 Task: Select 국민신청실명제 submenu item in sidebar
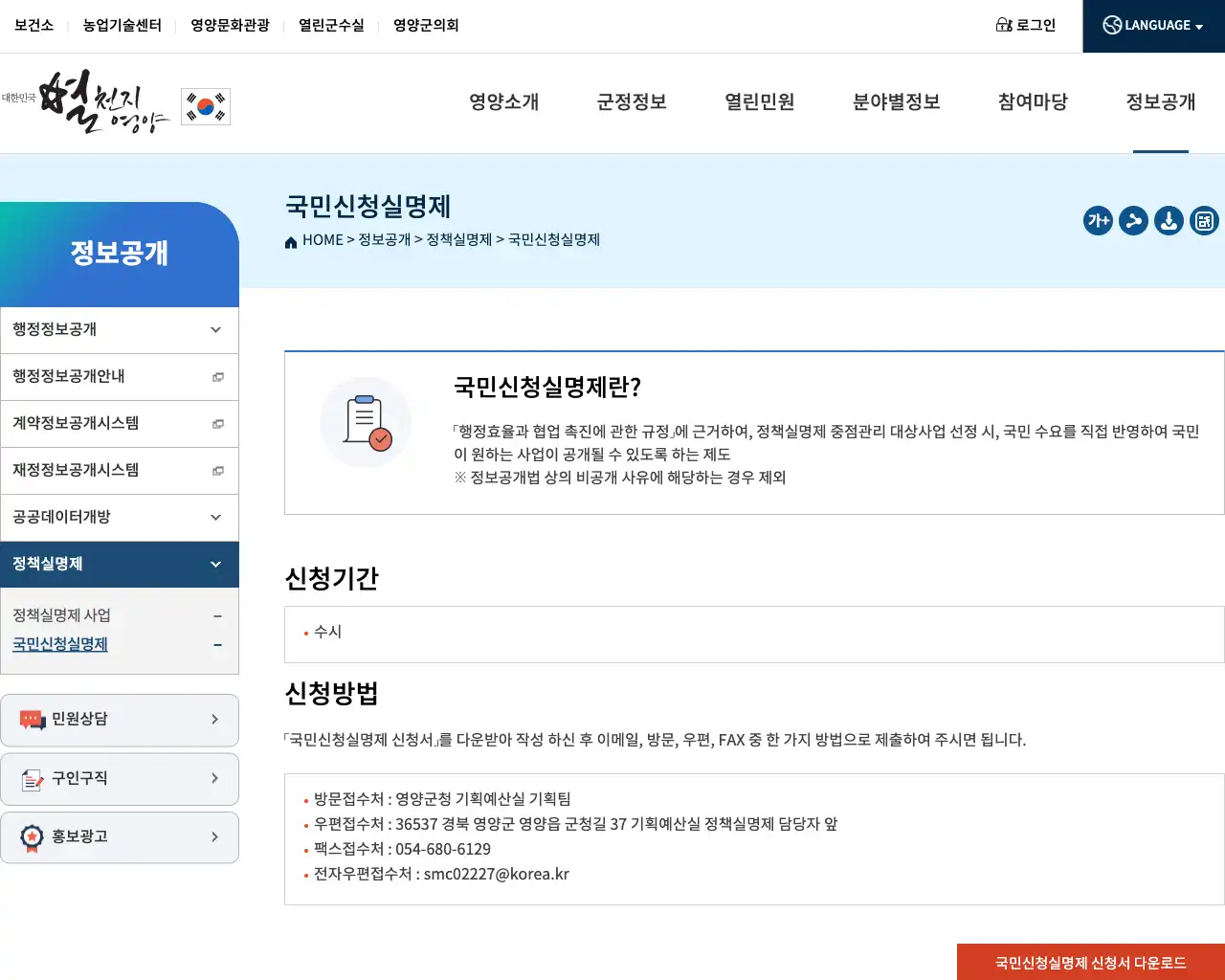(60, 644)
